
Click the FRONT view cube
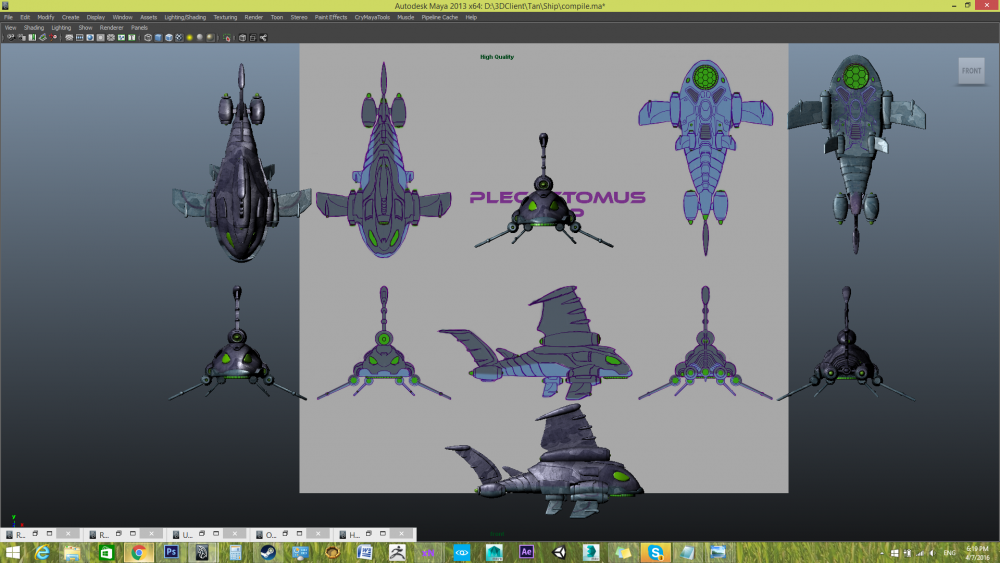[971, 71]
